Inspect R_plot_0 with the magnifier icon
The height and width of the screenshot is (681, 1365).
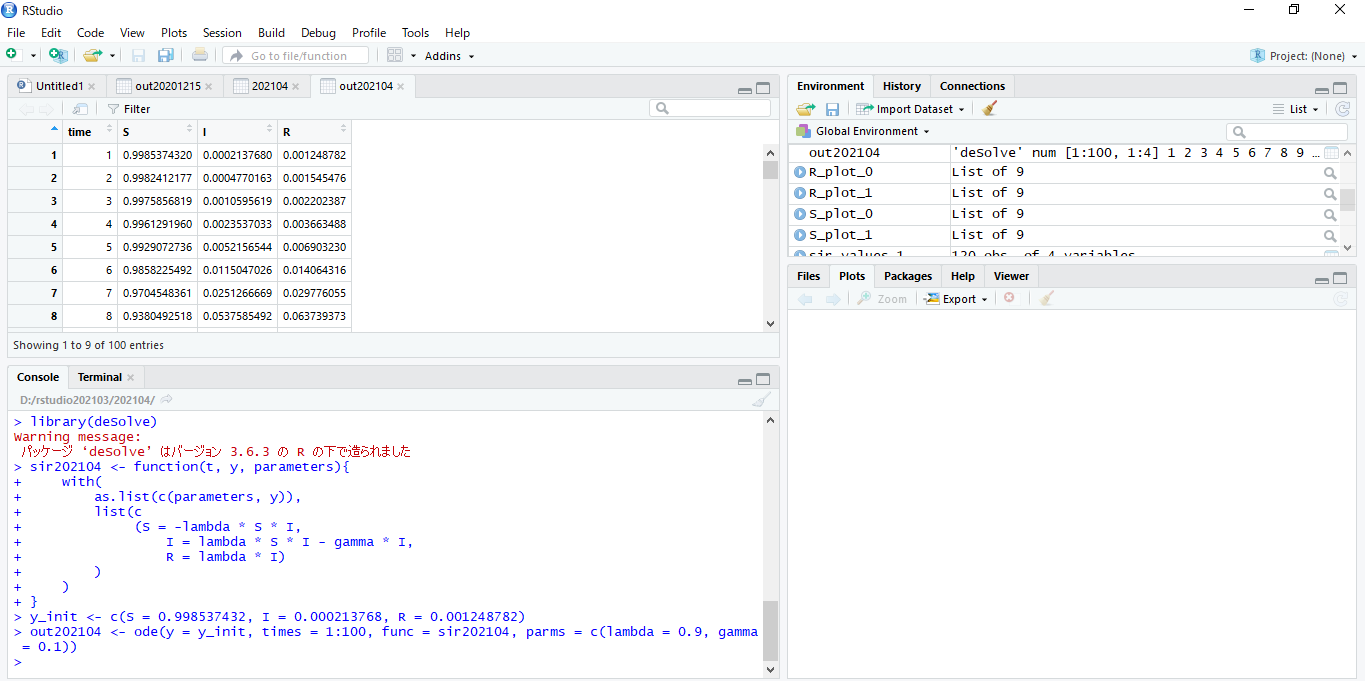tap(1330, 173)
